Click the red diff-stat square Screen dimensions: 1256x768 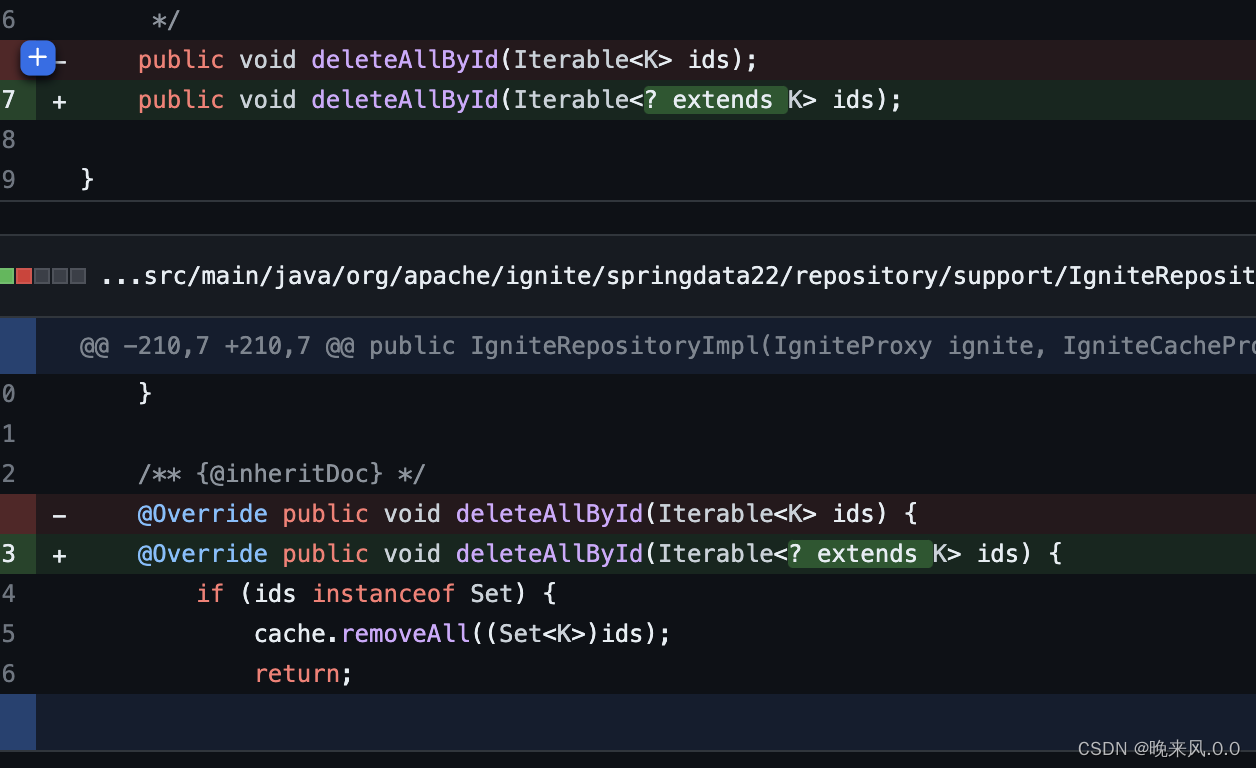[25, 275]
